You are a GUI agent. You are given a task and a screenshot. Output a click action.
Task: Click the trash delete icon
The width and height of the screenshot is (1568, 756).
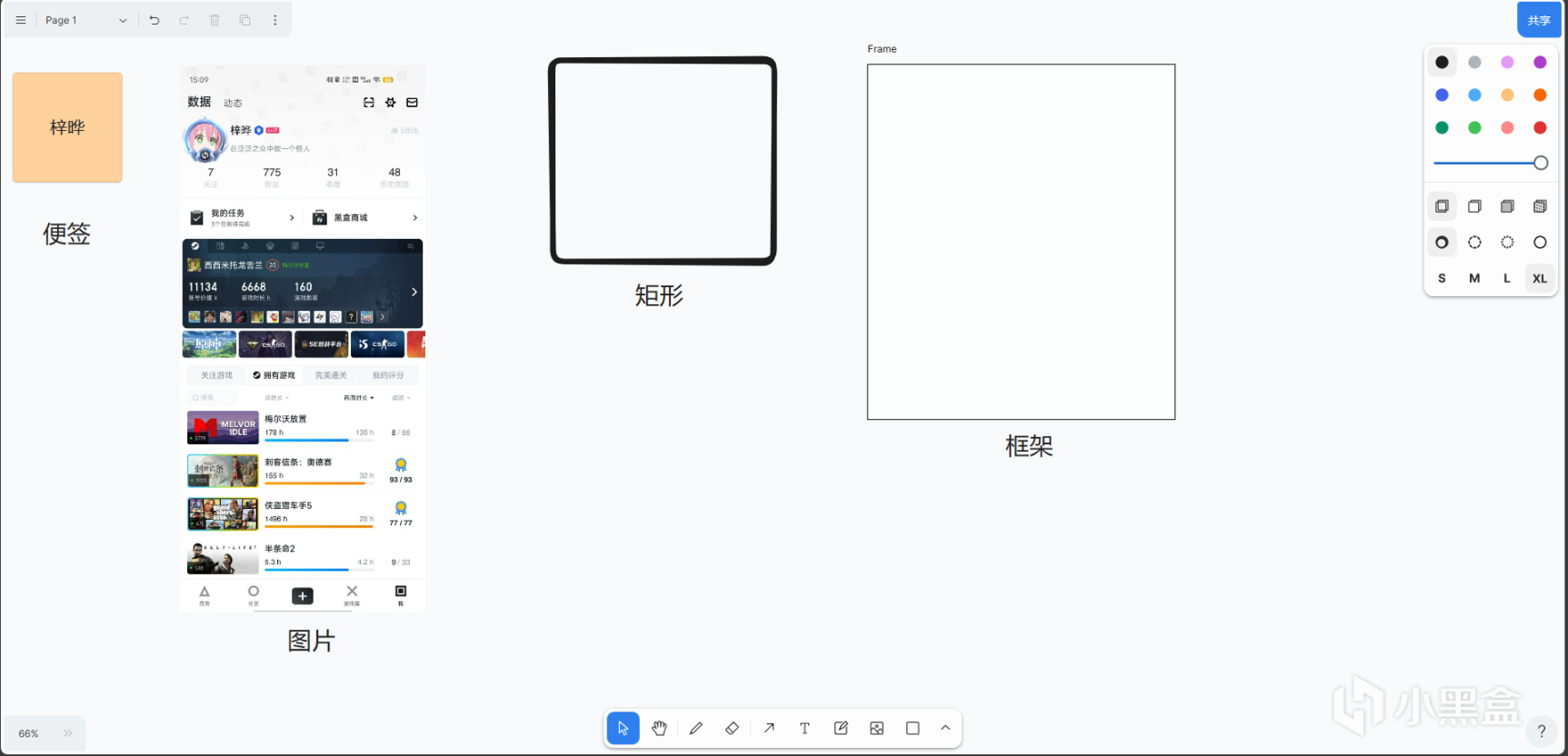(215, 20)
